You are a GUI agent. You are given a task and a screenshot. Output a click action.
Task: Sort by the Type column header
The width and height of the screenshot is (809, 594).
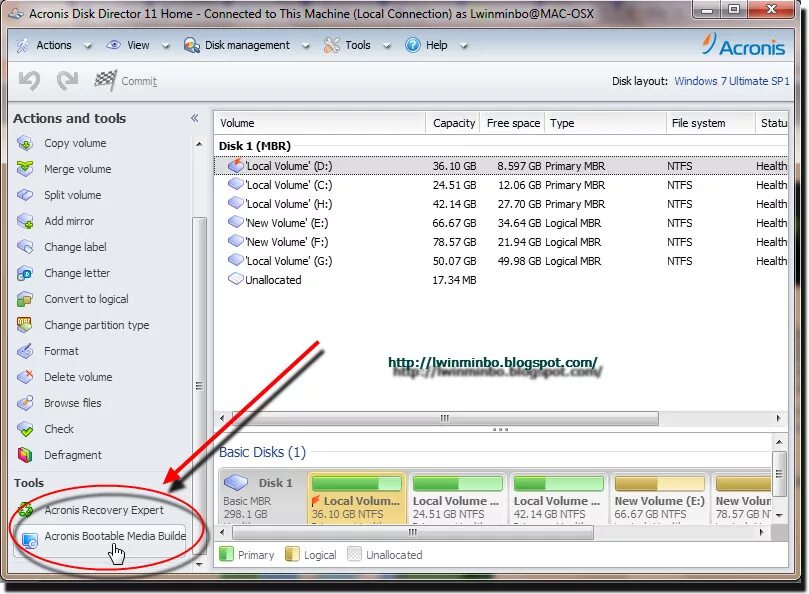click(x=605, y=123)
